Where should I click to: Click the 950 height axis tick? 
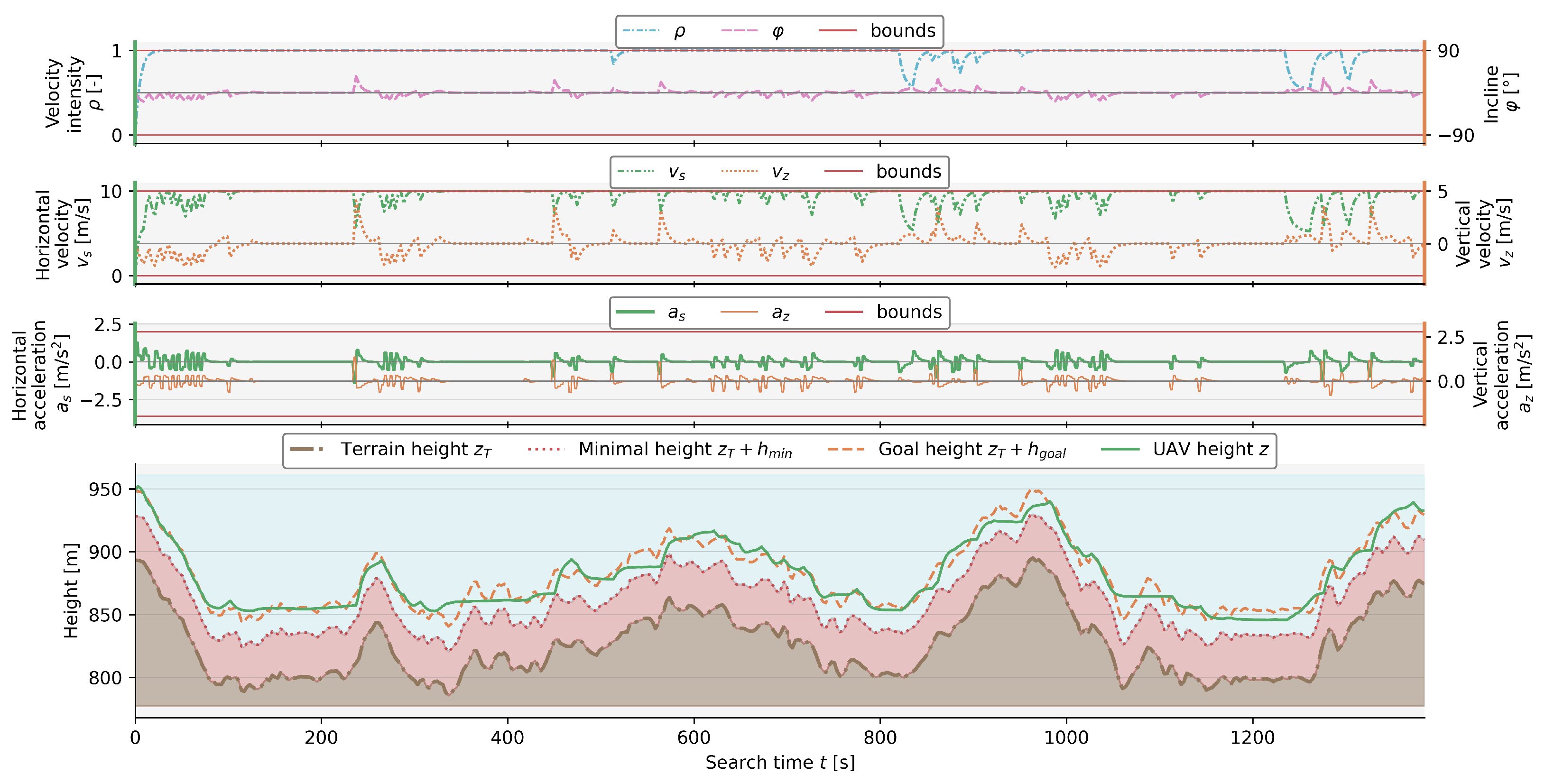[x=105, y=489]
